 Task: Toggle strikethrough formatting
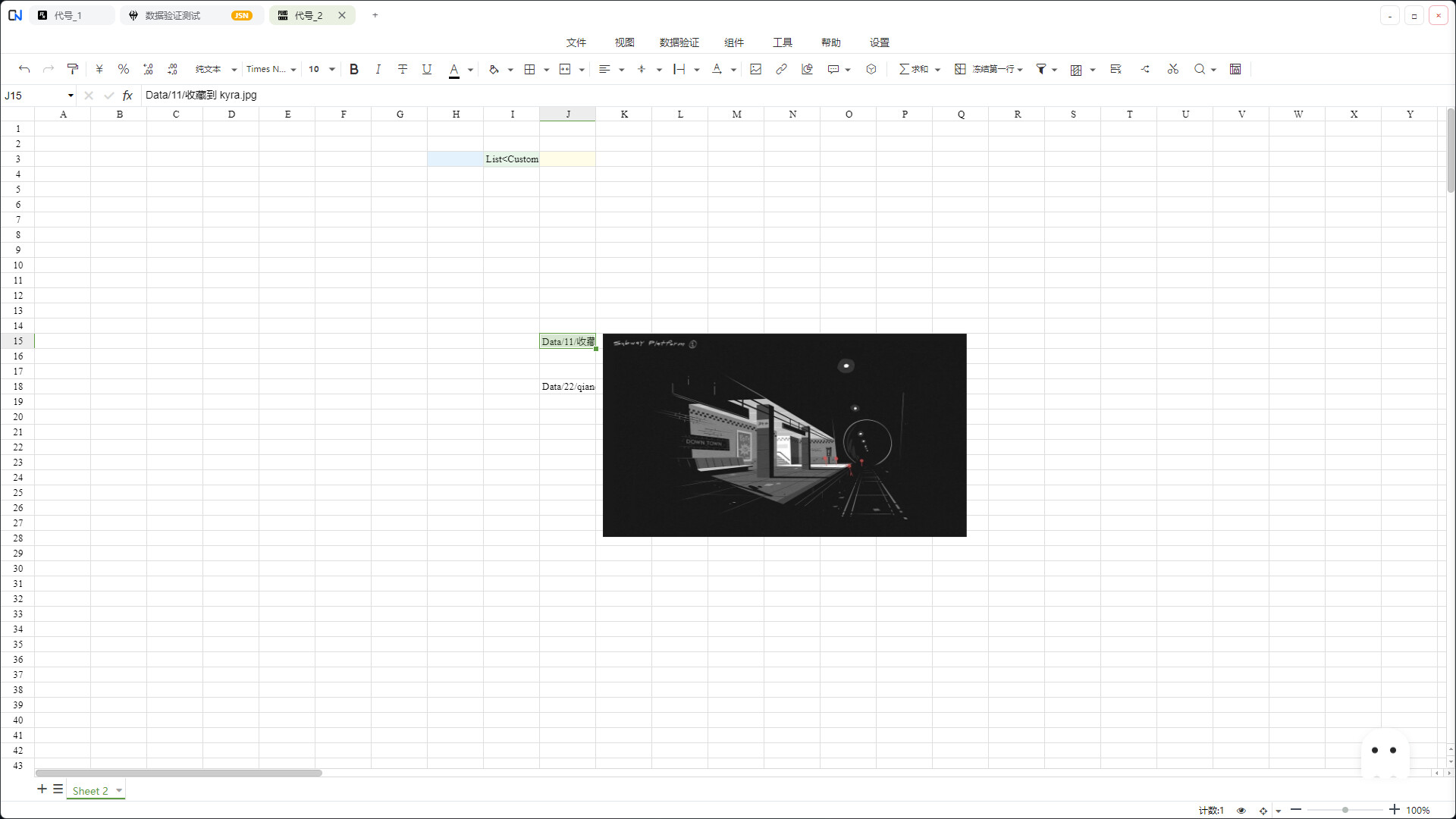tap(403, 69)
